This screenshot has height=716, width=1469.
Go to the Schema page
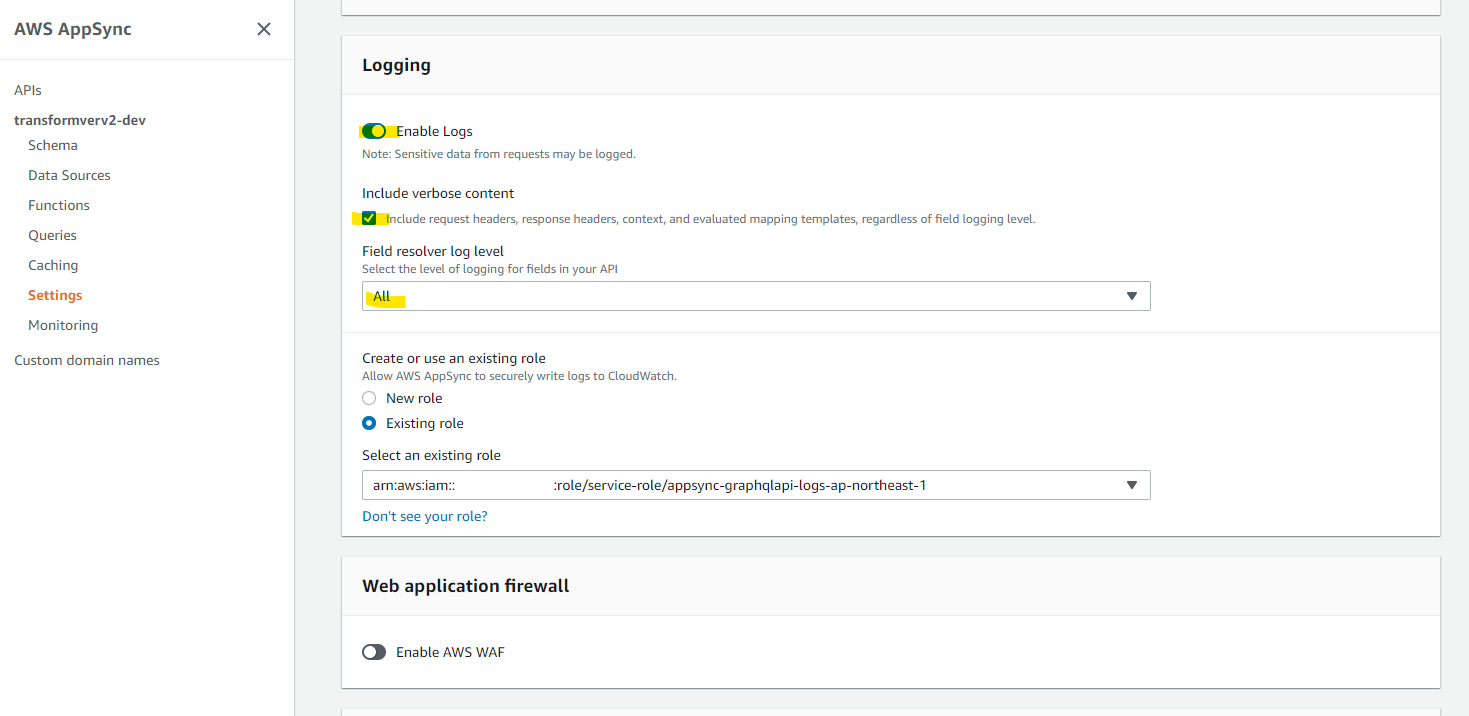pyautogui.click(x=53, y=145)
